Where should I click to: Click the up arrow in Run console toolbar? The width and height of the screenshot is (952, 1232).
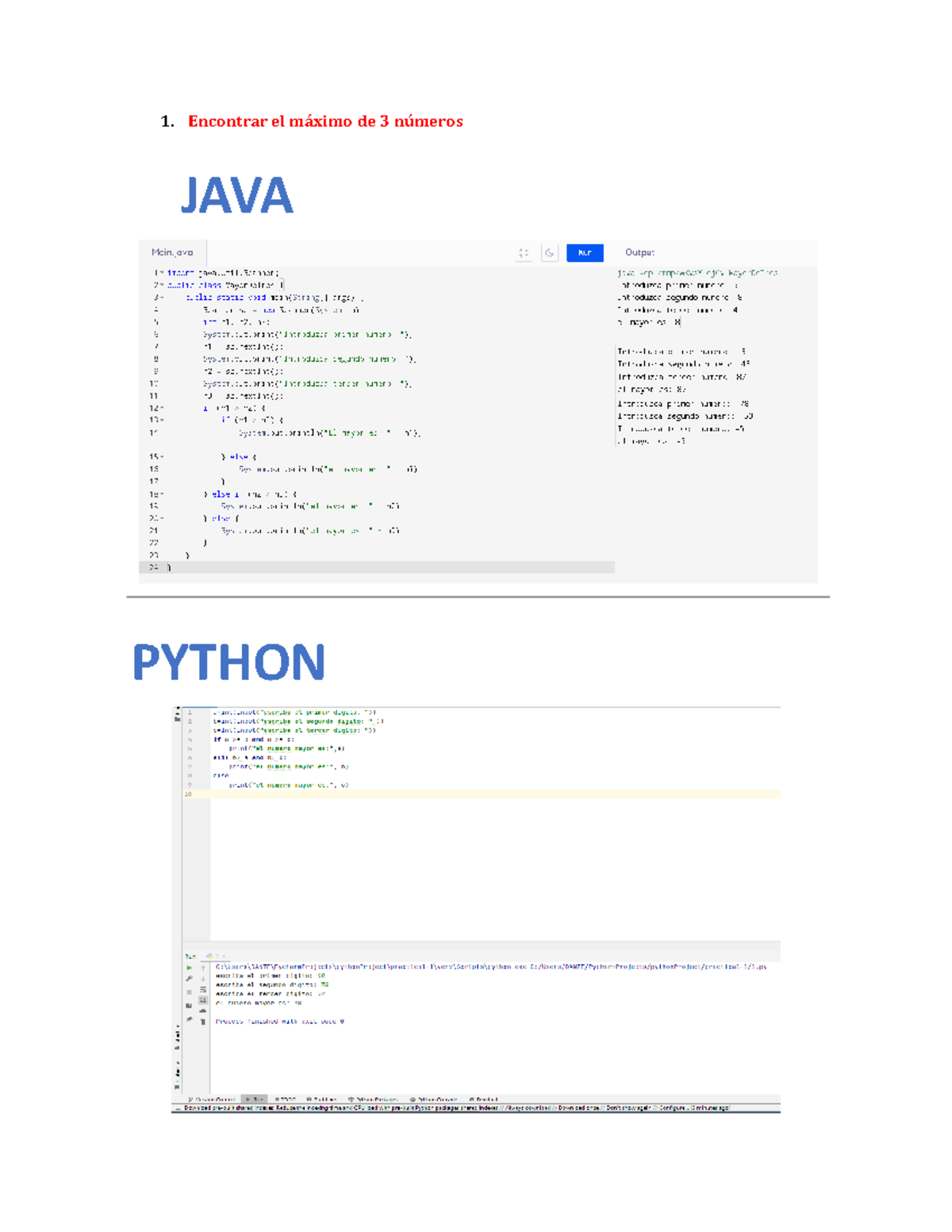tap(203, 968)
